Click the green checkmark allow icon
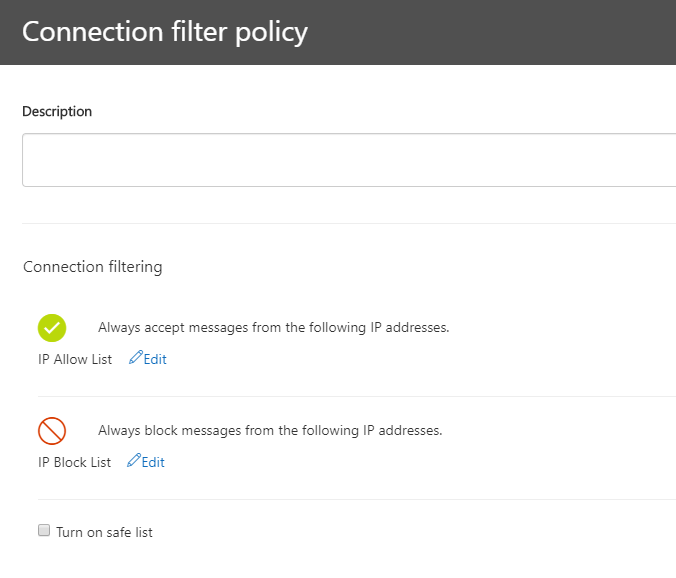 [52, 328]
